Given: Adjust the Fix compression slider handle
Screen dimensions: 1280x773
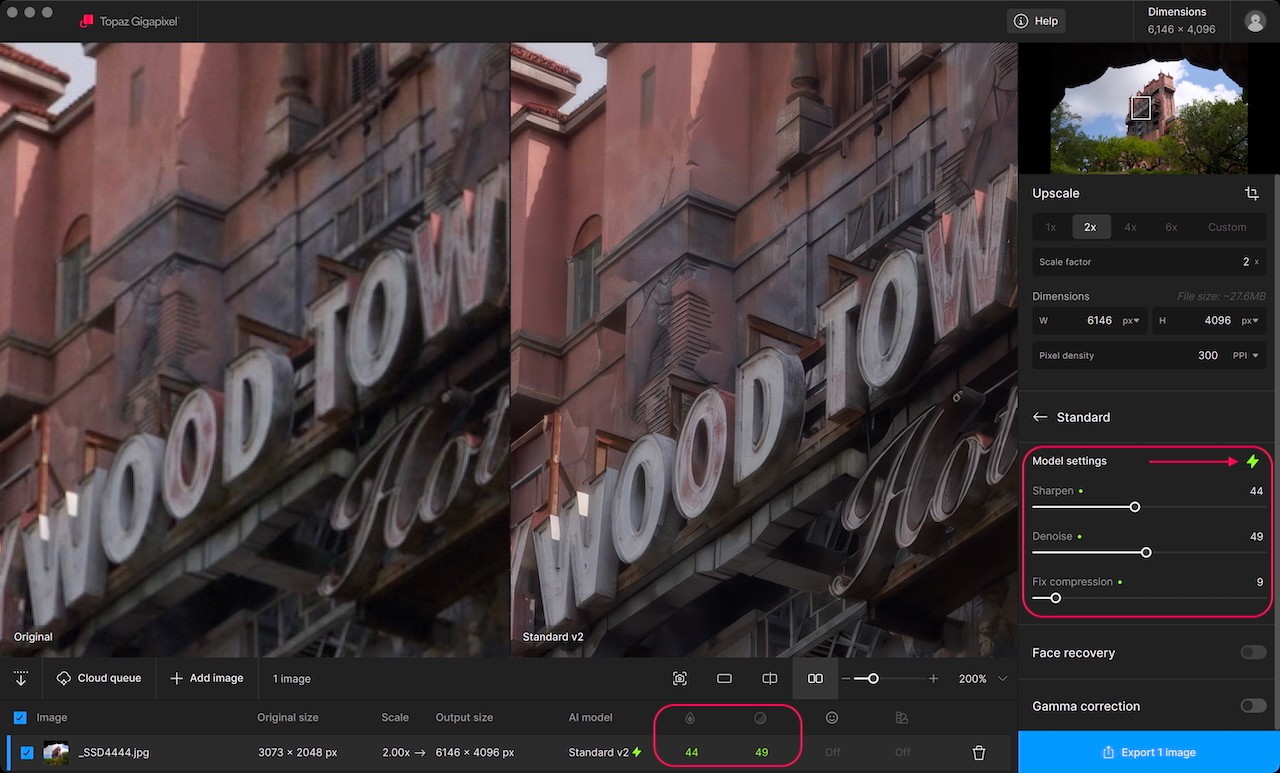Looking at the screenshot, I should click(1055, 598).
